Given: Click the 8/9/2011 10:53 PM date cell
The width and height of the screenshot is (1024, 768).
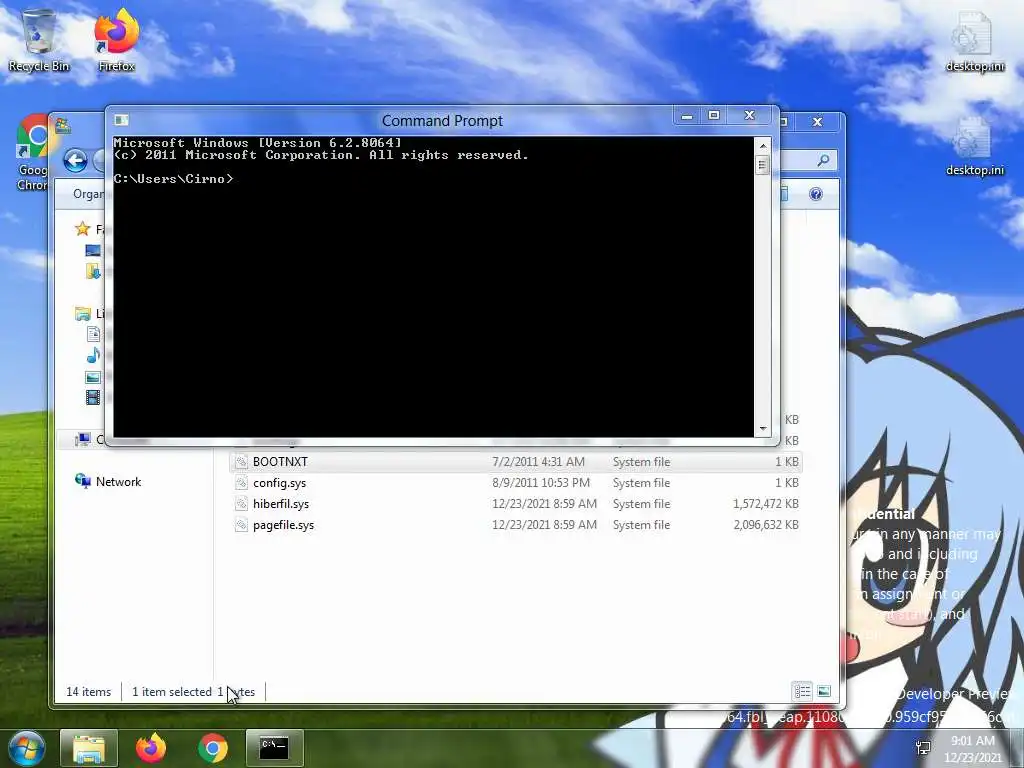Looking at the screenshot, I should 541,483.
